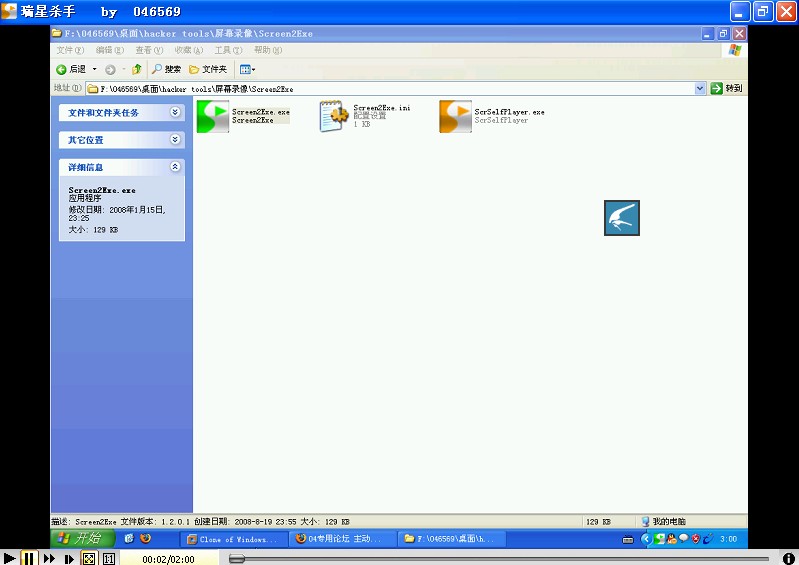Switch to F:\046569\桌面 folder taskbar button
Viewport: 799px width, 565px height.
(x=452, y=539)
